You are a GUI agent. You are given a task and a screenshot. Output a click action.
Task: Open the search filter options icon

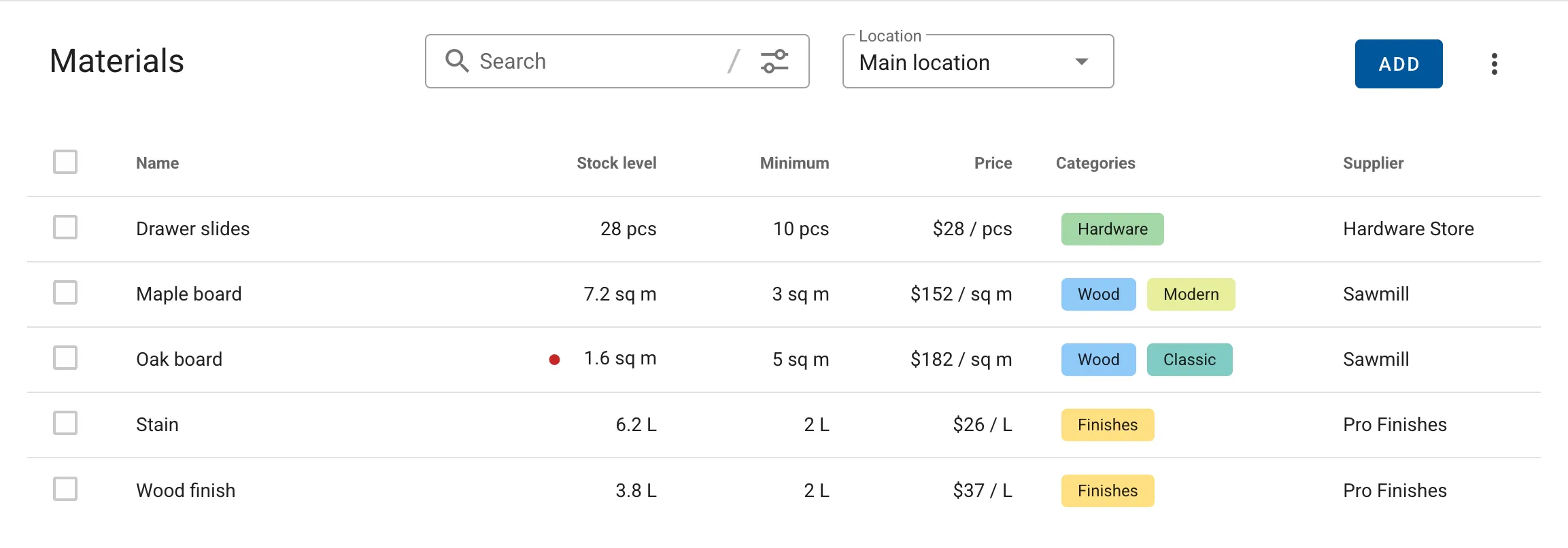774,61
